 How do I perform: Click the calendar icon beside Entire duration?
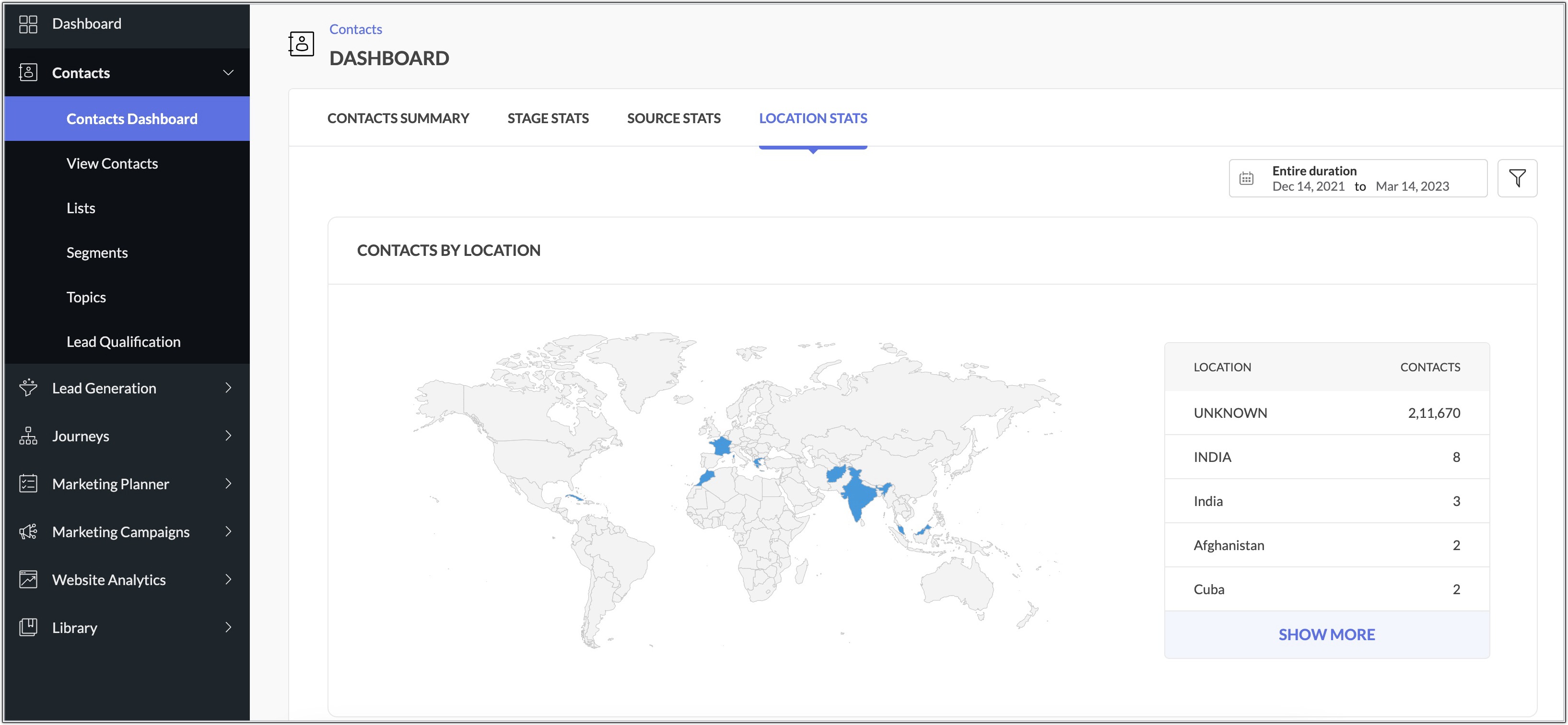point(1247,178)
